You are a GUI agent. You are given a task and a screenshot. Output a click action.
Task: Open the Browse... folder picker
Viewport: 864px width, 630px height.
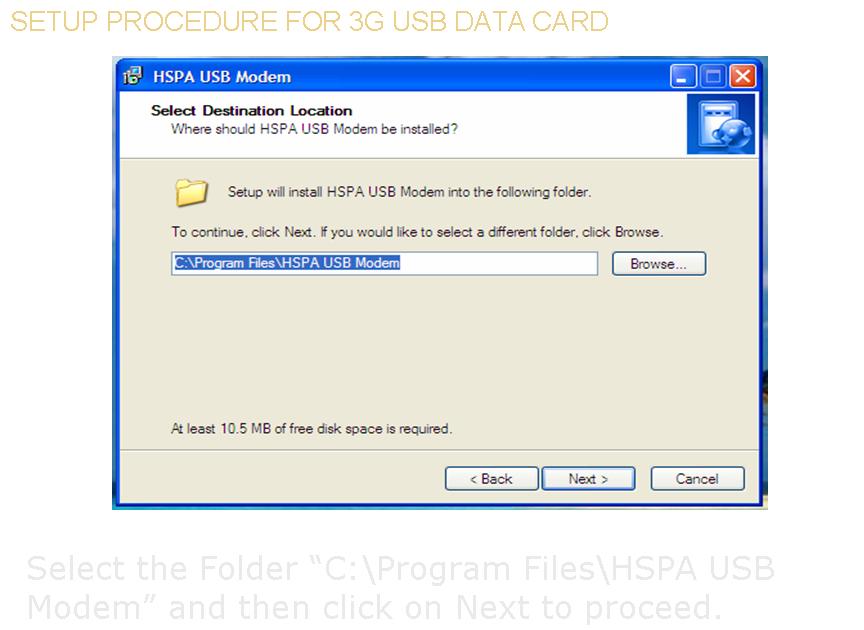pyautogui.click(x=658, y=264)
